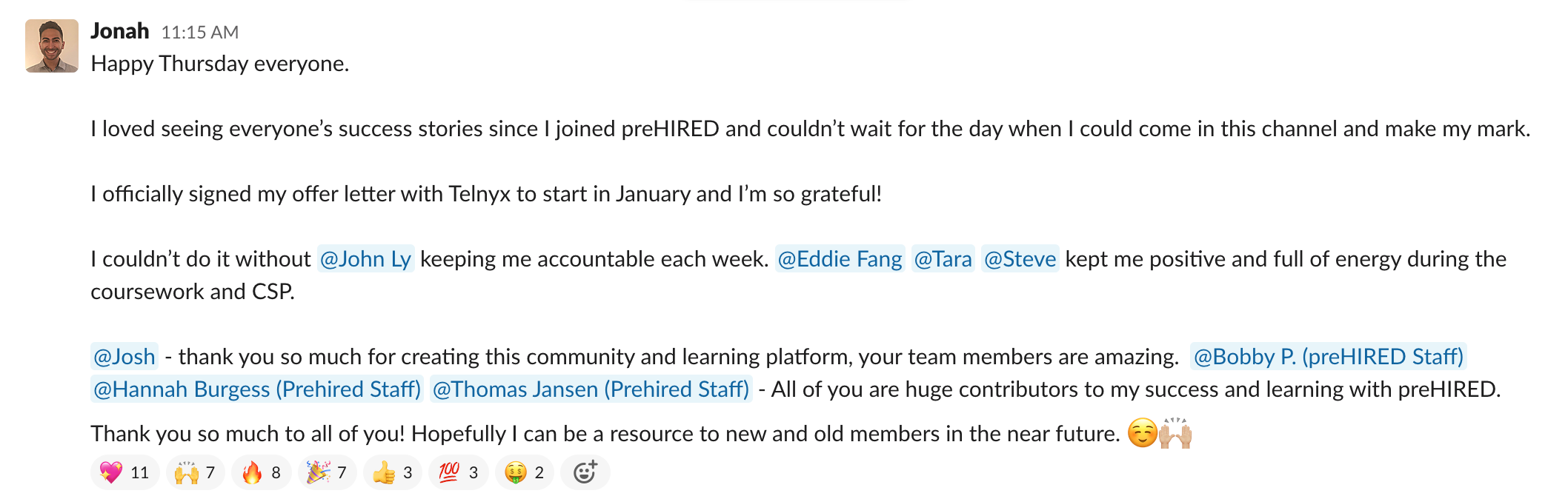Image resolution: width=1568 pixels, height=499 pixels.
Task: Toggle the 100 points reaction
Action: 459,473
